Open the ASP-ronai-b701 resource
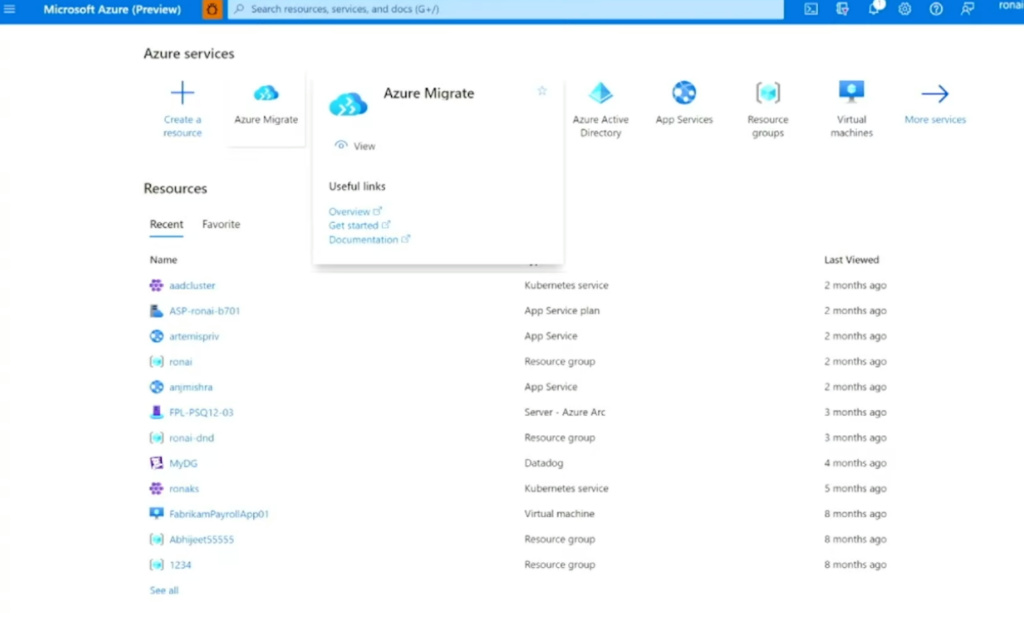This screenshot has height=620, width=1024. tap(204, 311)
